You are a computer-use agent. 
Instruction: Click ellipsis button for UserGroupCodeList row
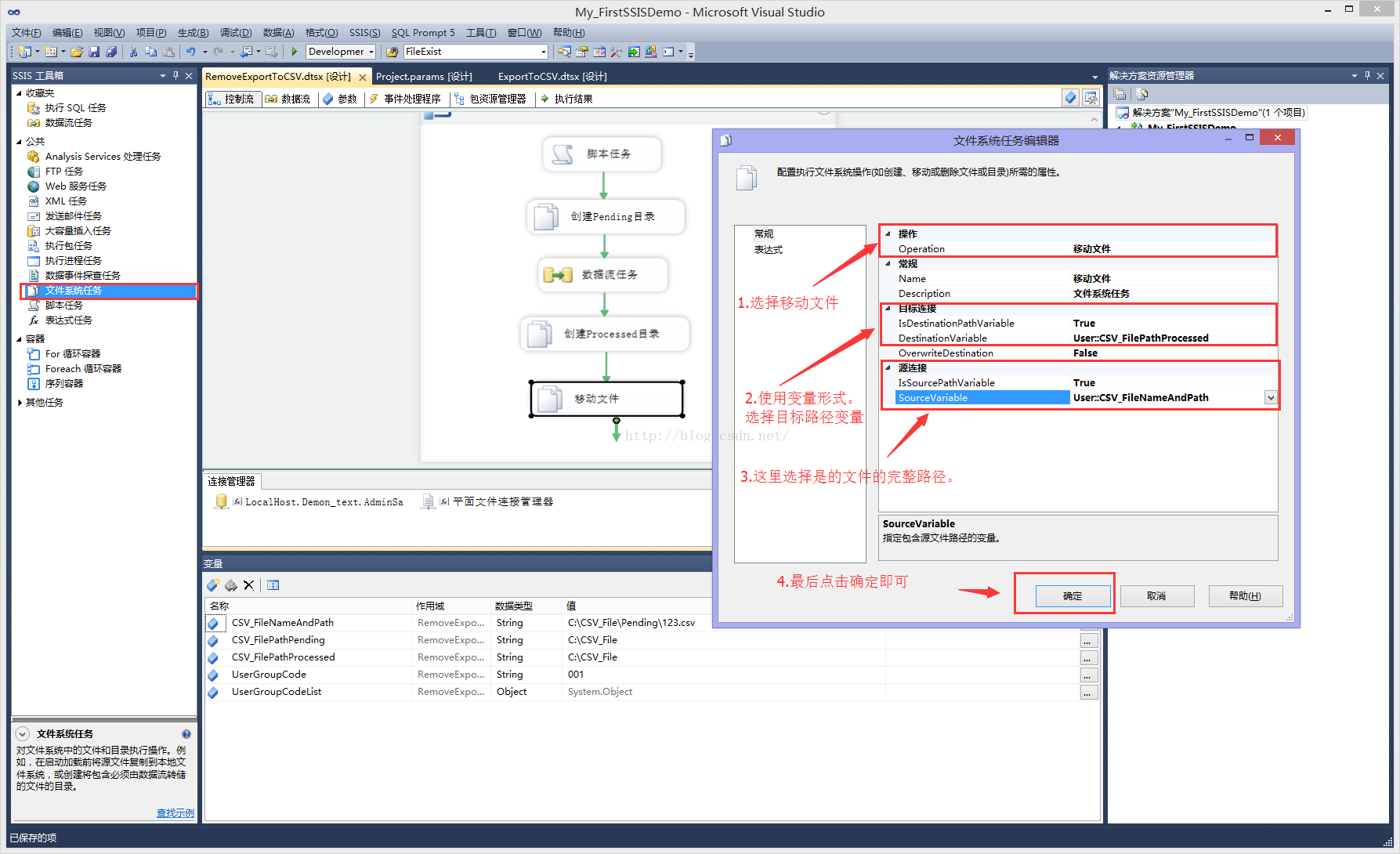click(1088, 693)
